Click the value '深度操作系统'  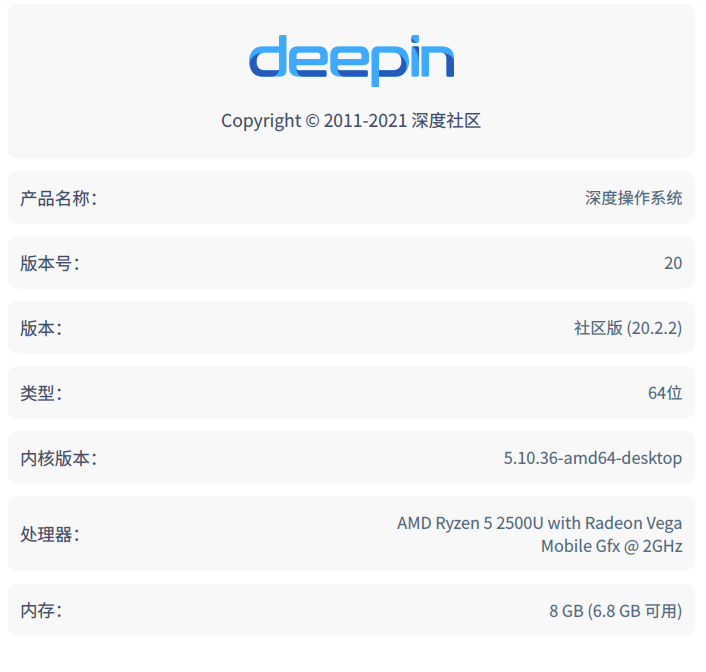pyautogui.click(x=634, y=198)
